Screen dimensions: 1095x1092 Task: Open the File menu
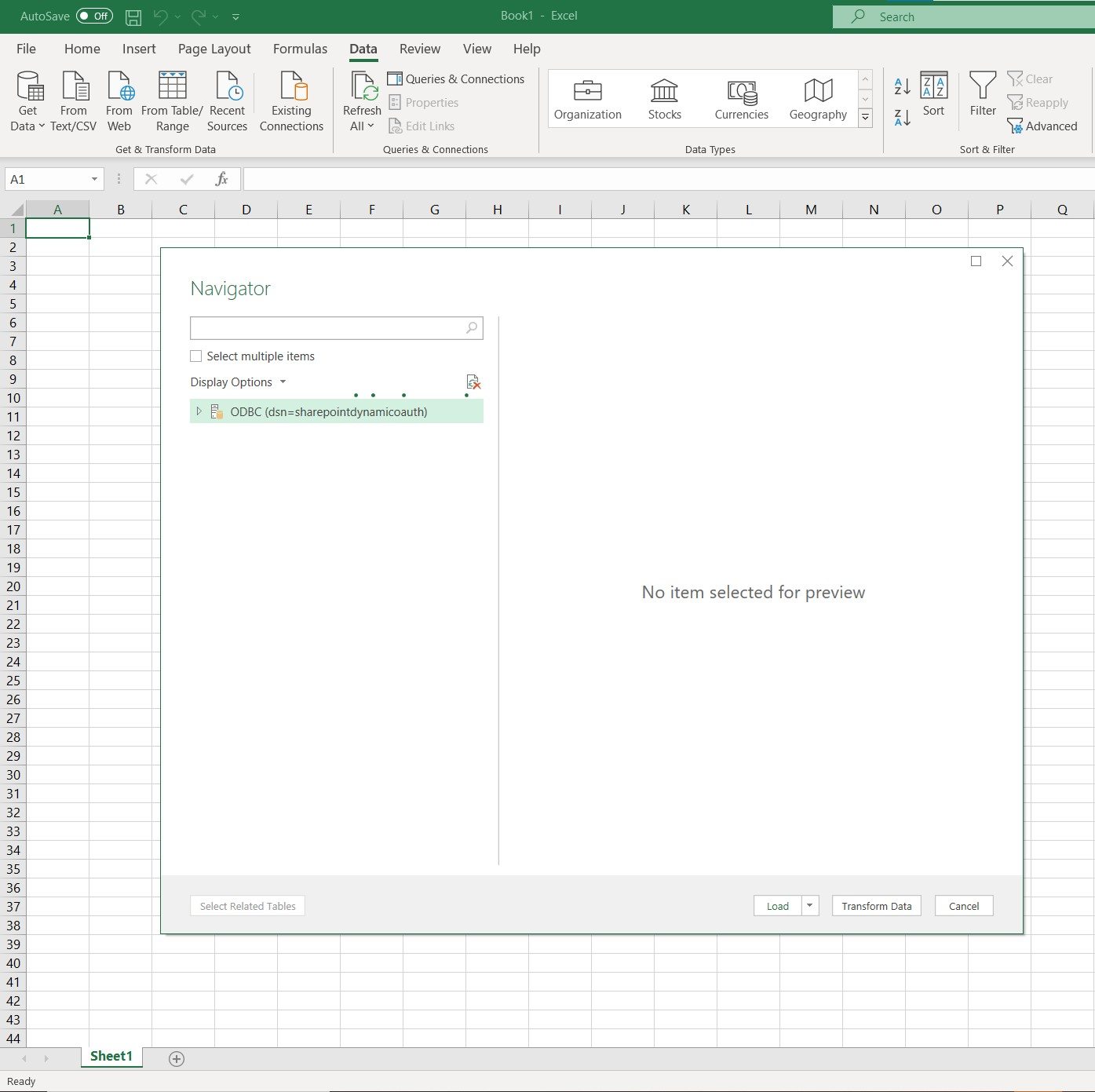click(x=26, y=49)
